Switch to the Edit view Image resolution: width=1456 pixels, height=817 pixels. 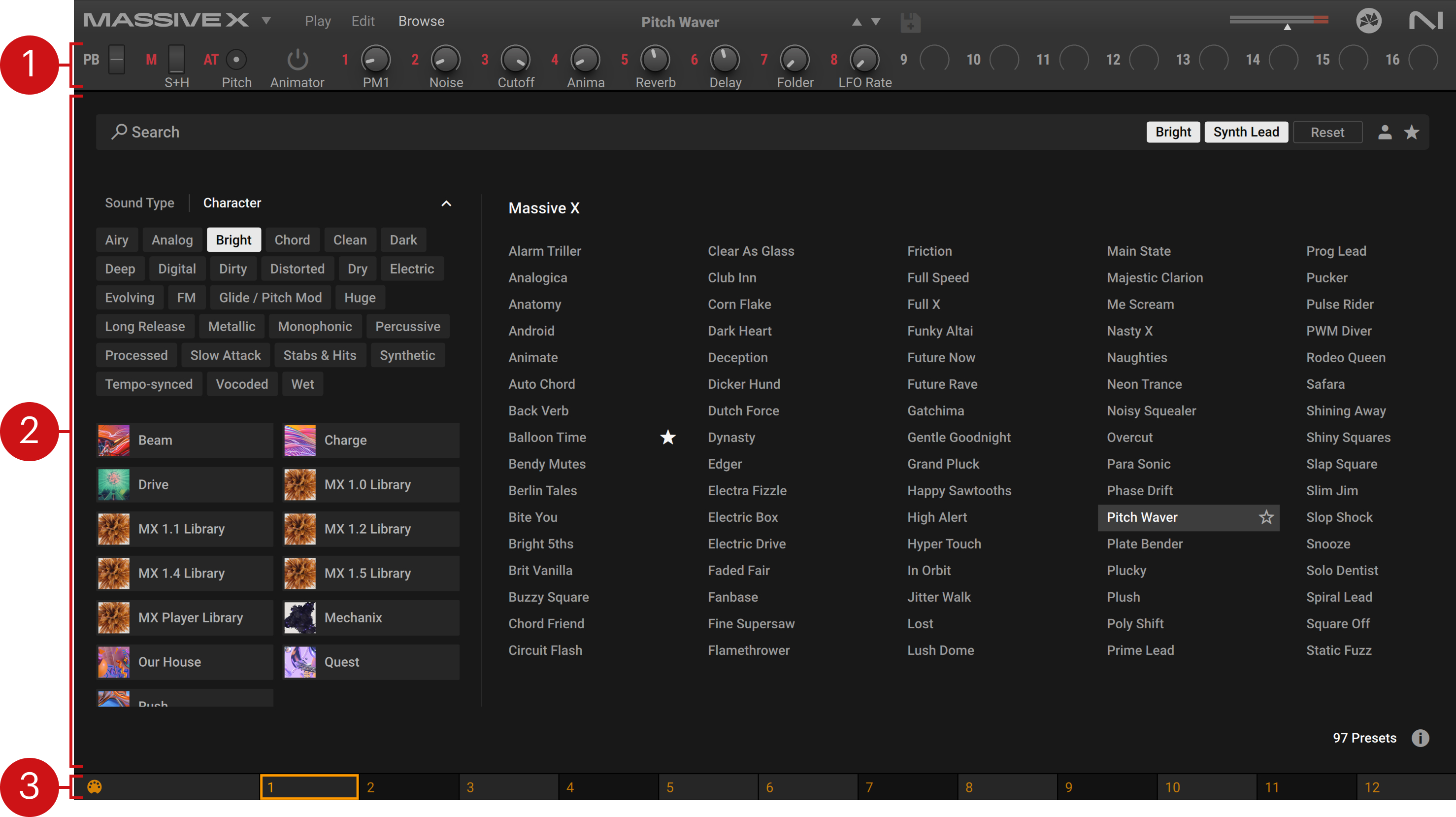click(363, 21)
